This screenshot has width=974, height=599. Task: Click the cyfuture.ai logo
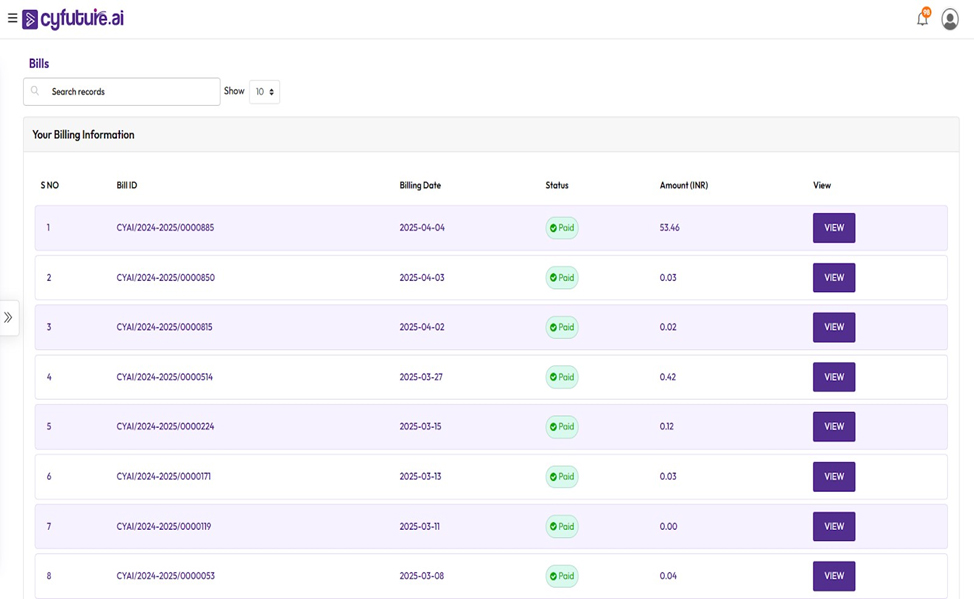[x=73, y=19]
